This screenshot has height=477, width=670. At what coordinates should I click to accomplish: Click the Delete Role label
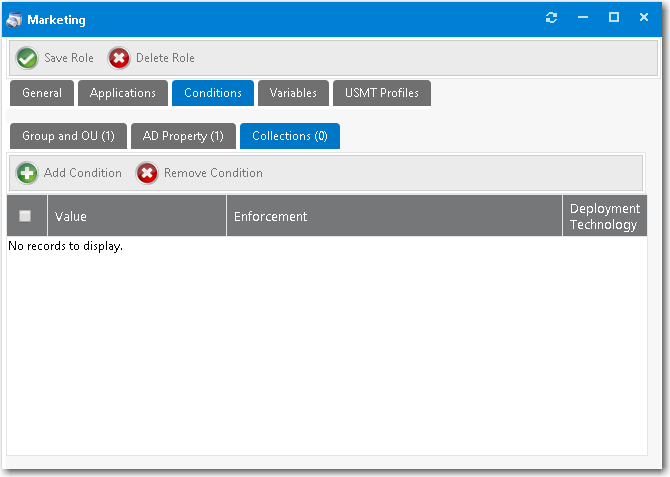coord(165,58)
